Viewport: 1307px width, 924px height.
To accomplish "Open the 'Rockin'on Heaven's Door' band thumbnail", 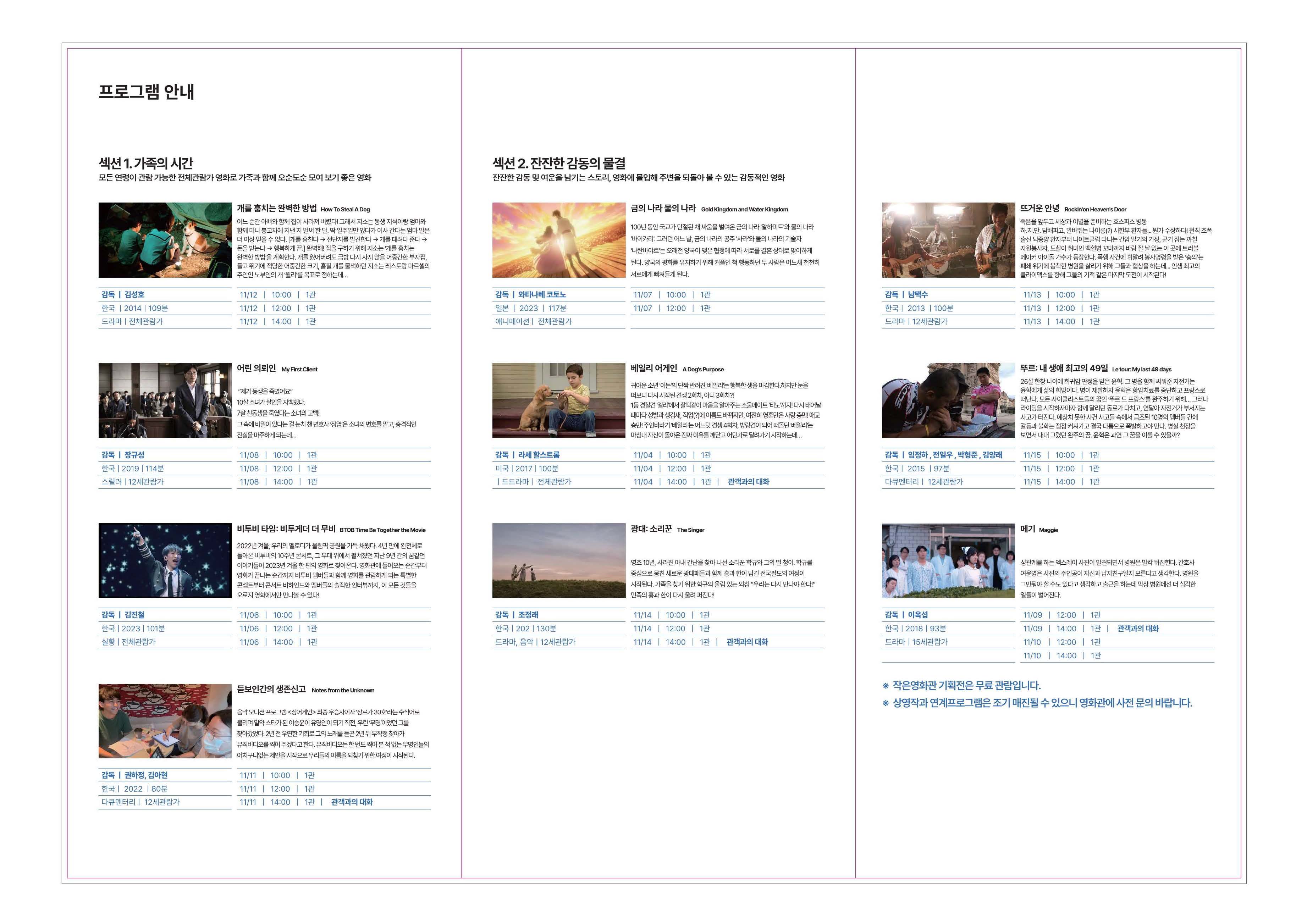I will click(x=948, y=240).
